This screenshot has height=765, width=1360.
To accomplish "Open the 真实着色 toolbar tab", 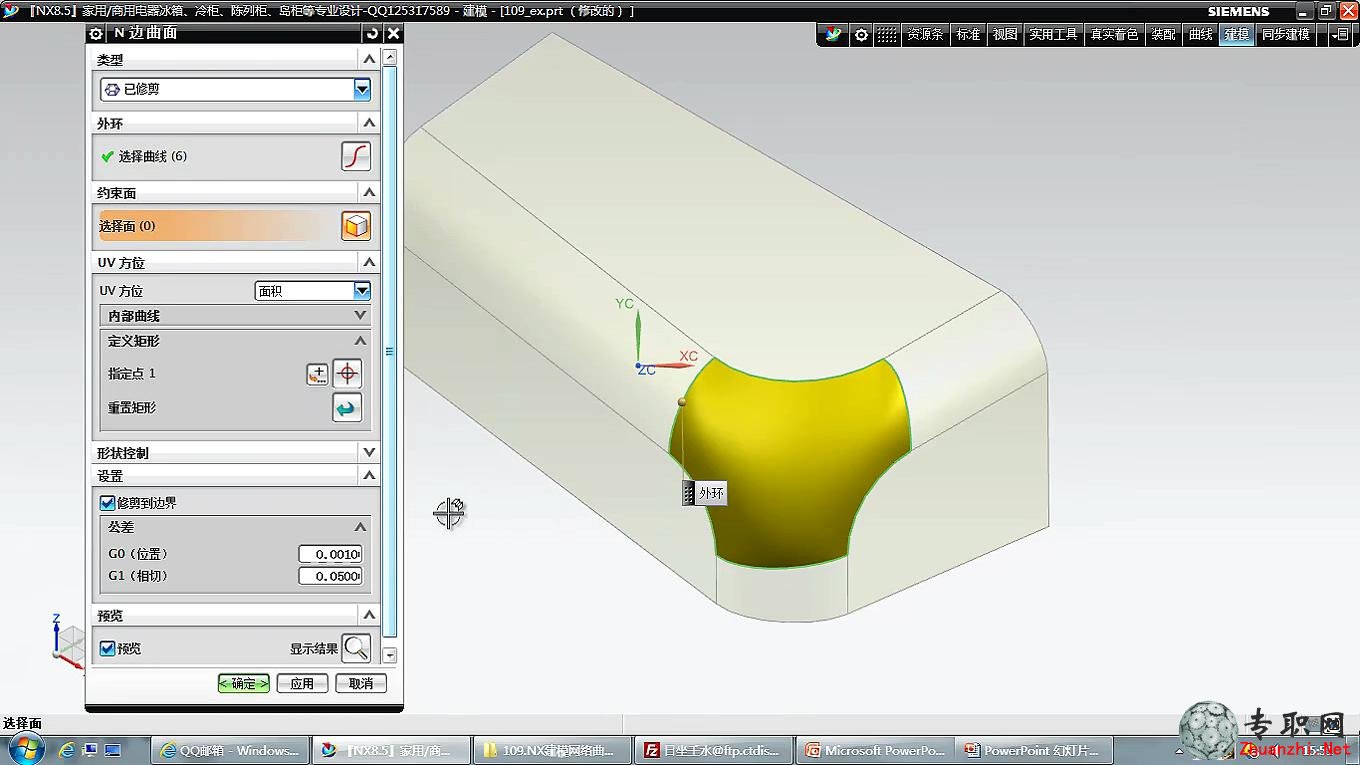I will coord(1114,34).
